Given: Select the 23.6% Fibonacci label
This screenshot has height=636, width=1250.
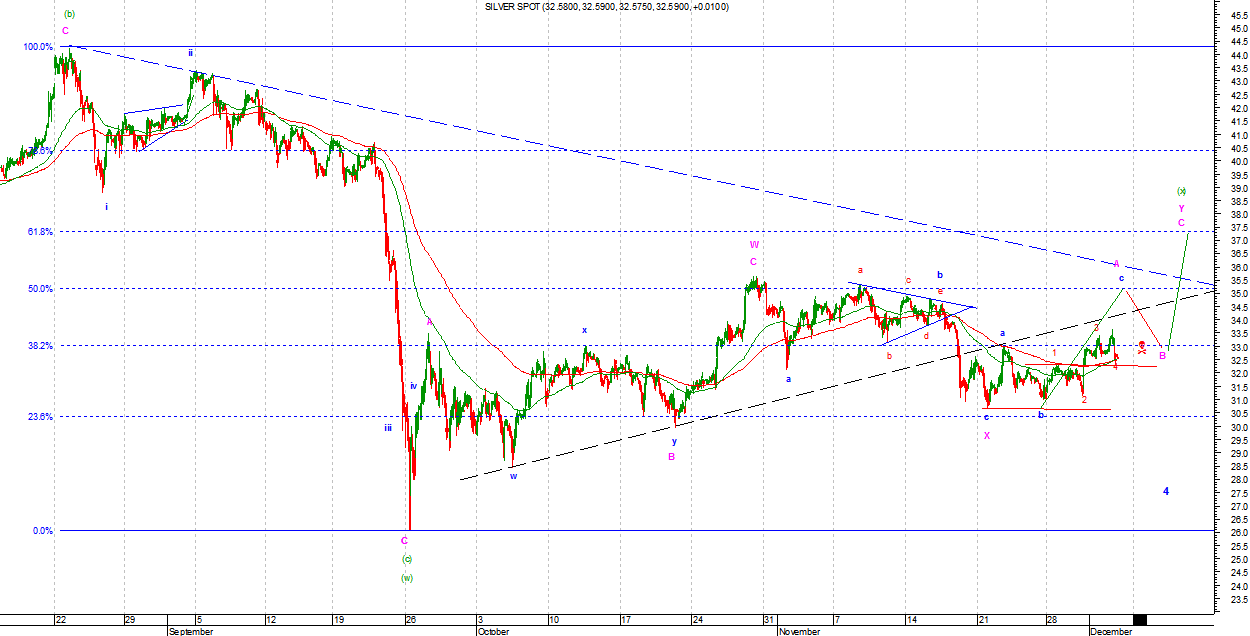Looking at the screenshot, I should [x=39, y=417].
